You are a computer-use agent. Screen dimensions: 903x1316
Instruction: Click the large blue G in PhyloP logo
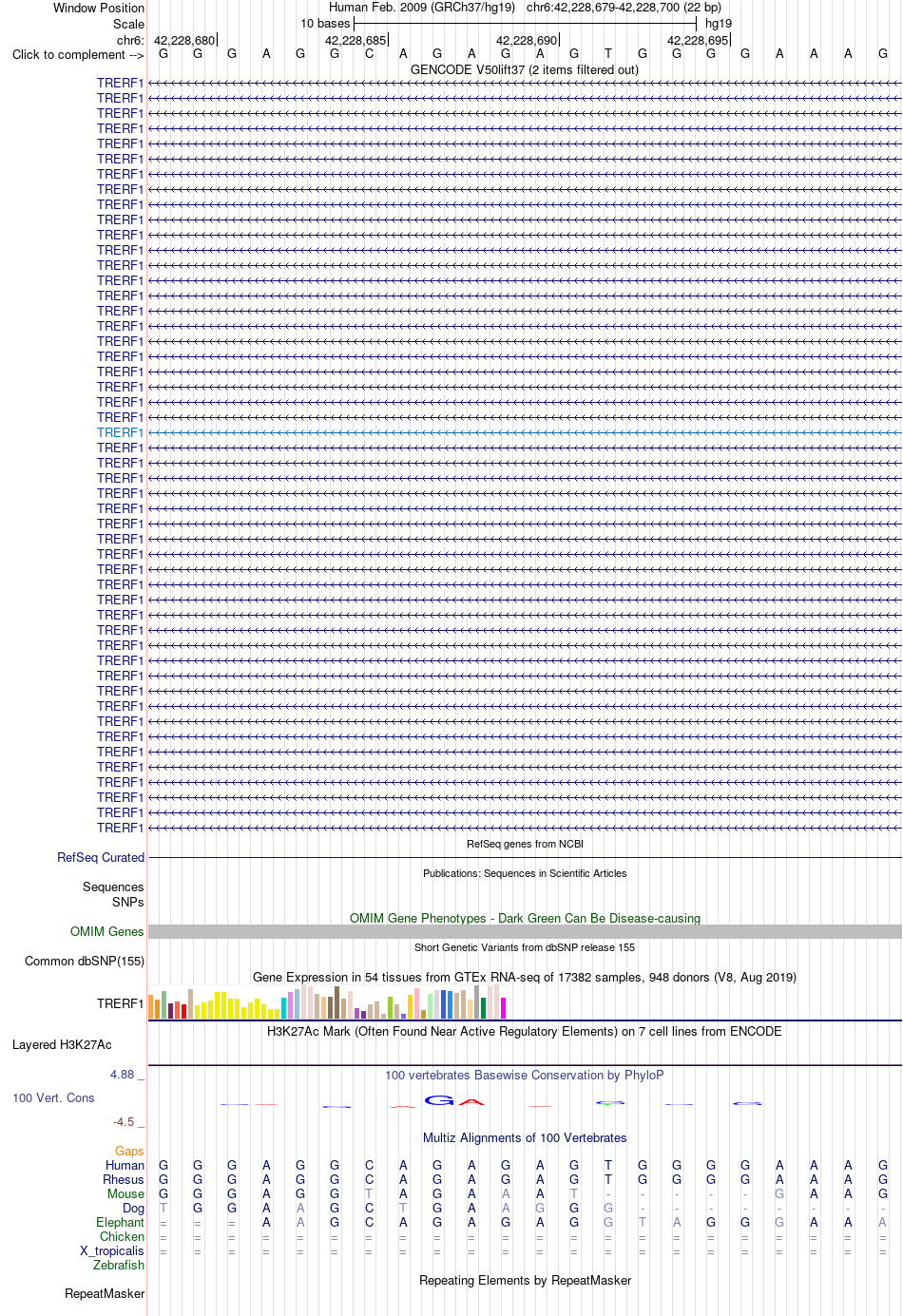point(440,1100)
